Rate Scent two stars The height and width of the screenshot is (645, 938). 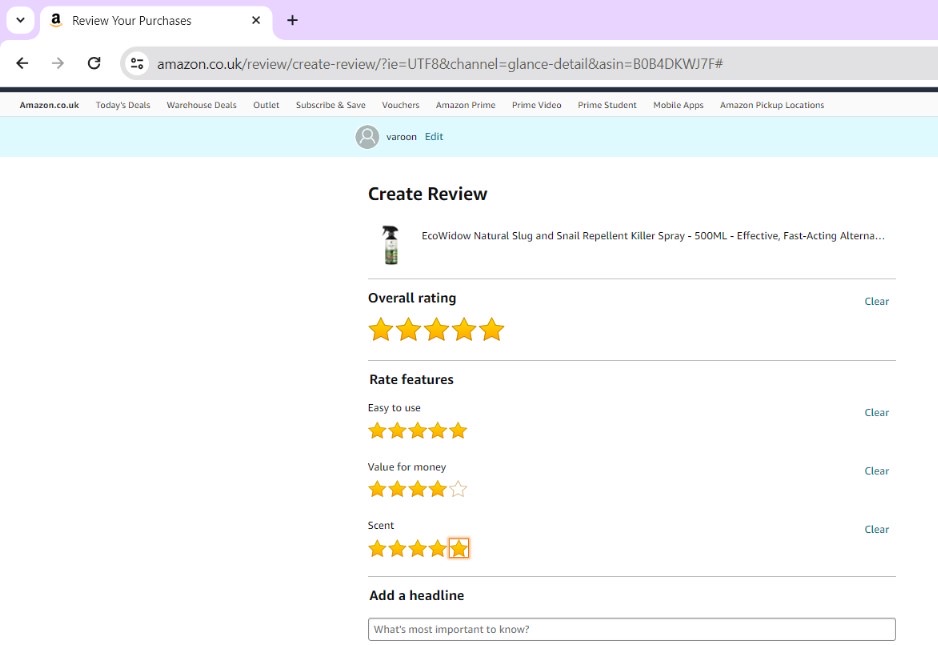(398, 549)
